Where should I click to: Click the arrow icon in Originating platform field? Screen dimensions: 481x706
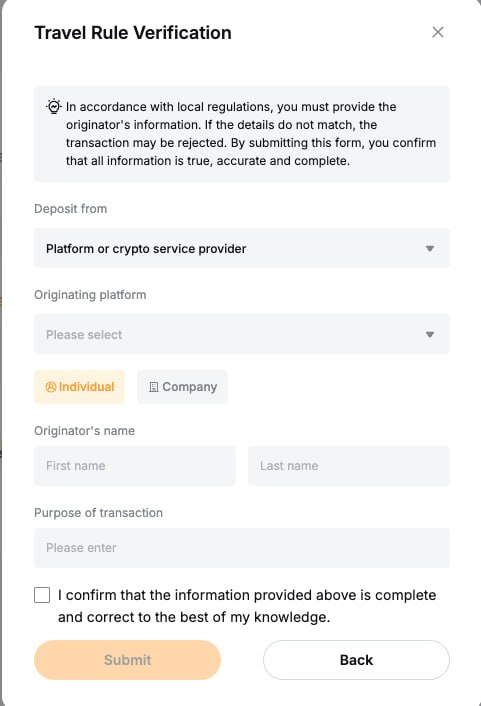coord(430,335)
